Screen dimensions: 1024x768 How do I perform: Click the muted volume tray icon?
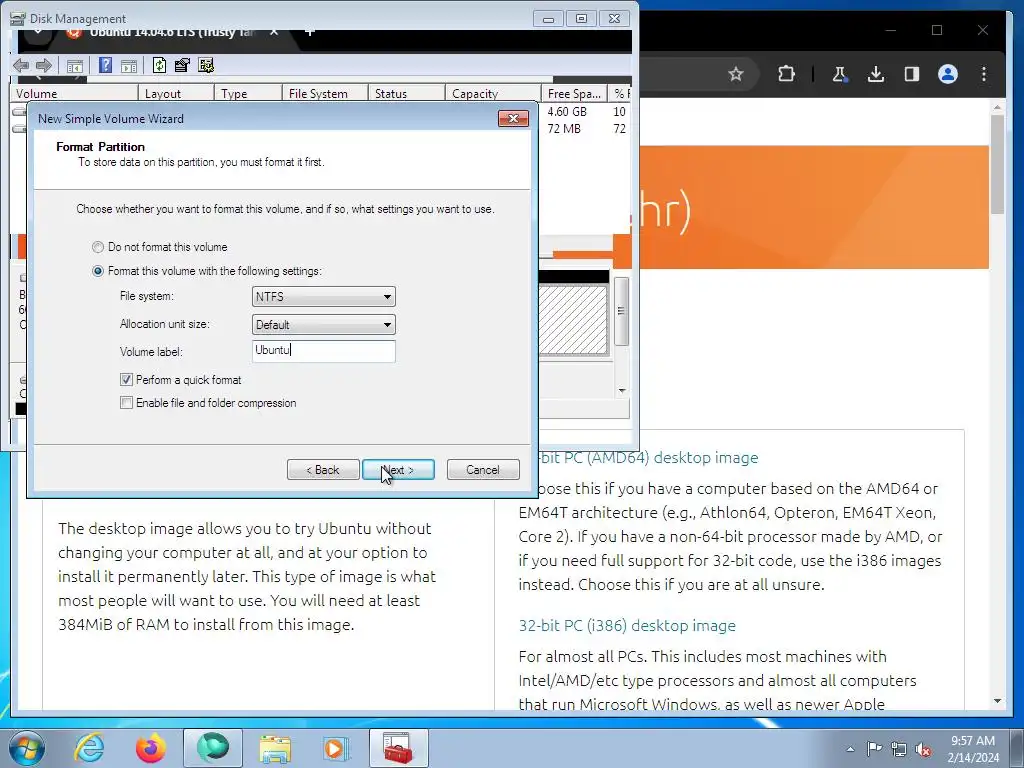click(x=923, y=749)
